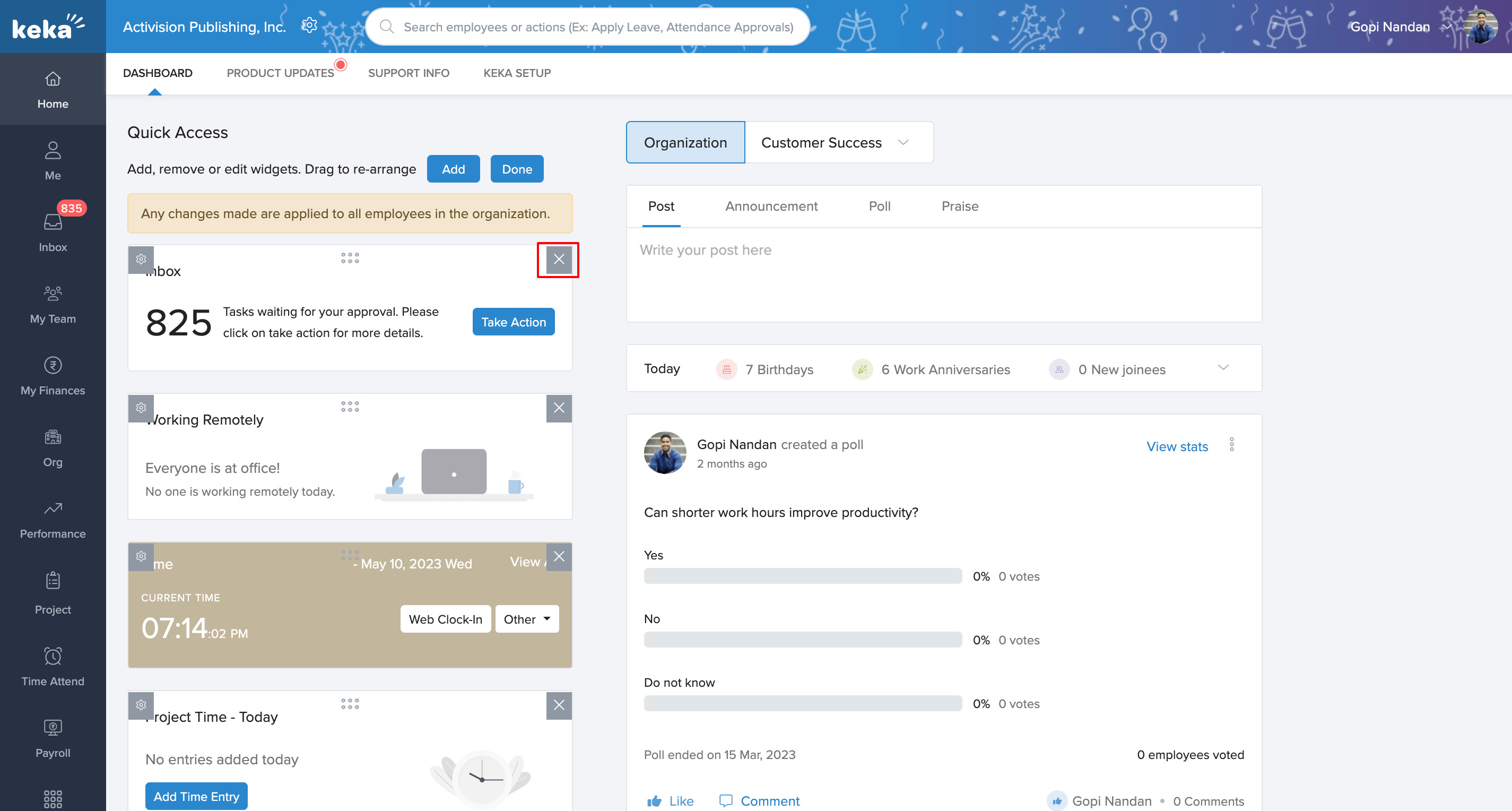Open the time widget settings gear
This screenshot has height=811, width=1512.
(141, 556)
